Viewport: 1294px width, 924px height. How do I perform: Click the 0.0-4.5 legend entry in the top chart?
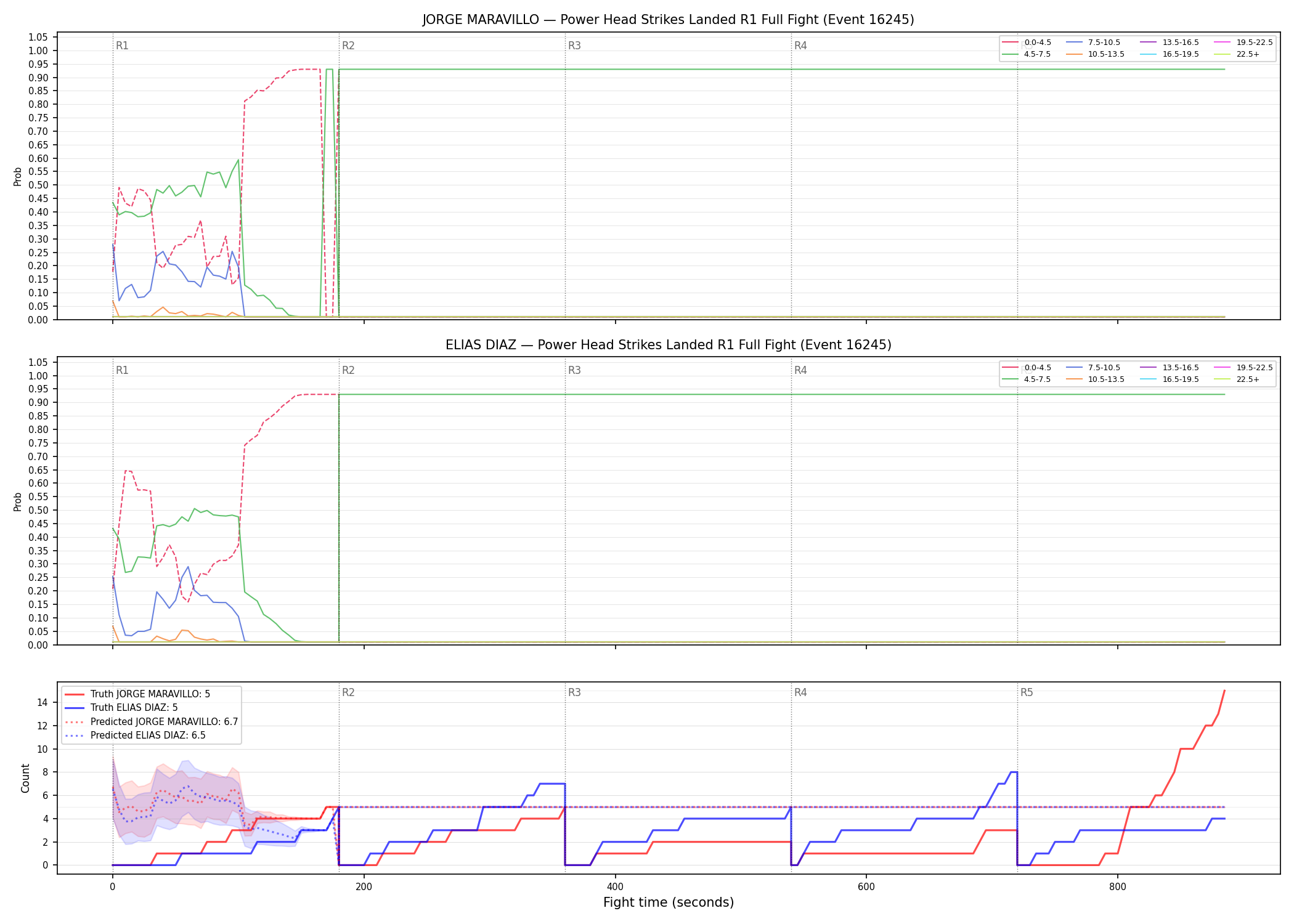tap(1027, 43)
